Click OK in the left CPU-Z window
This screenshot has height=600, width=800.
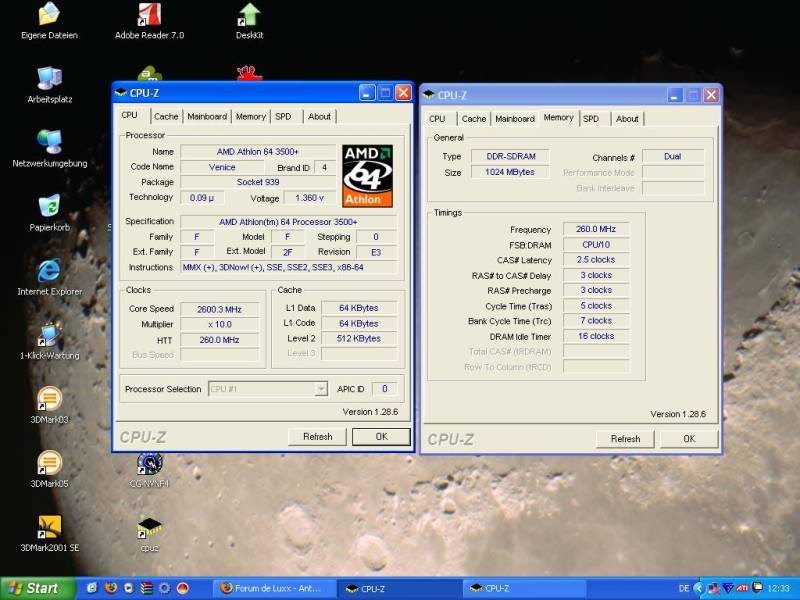[x=382, y=437]
